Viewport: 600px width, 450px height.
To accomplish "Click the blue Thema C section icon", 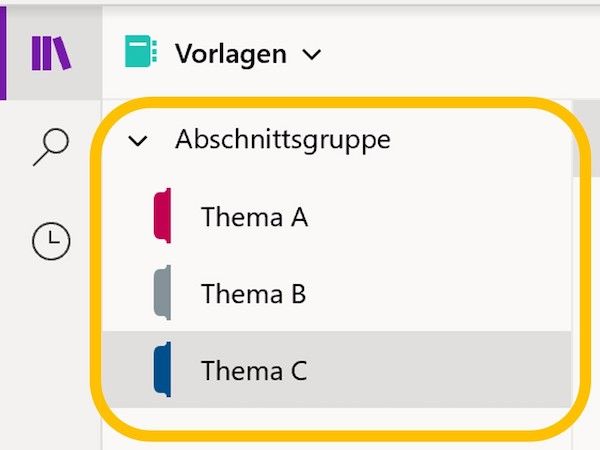I will (x=162, y=370).
